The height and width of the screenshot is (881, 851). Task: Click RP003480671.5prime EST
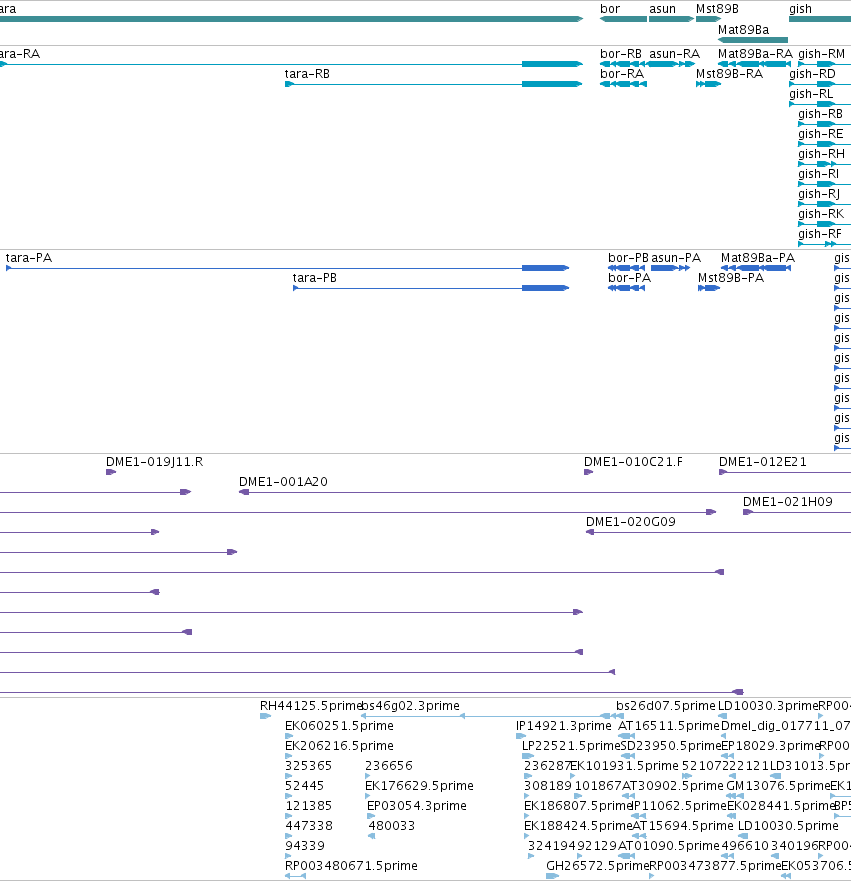point(295,876)
